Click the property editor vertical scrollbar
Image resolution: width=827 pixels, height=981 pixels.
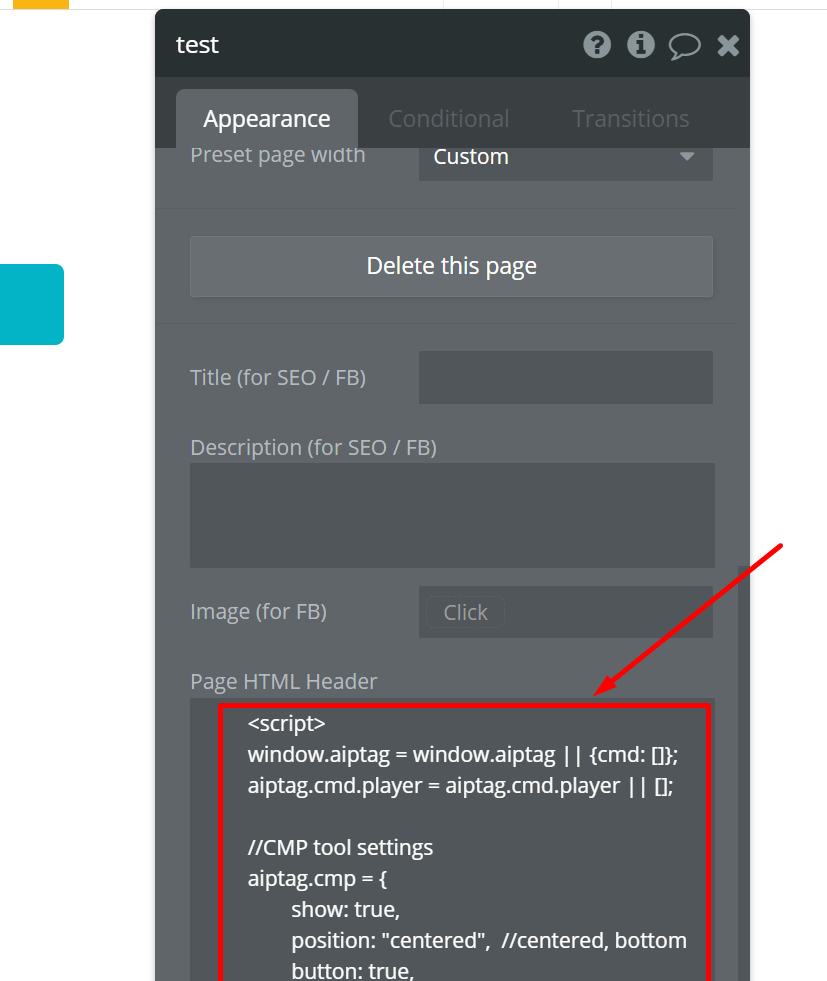point(744,773)
